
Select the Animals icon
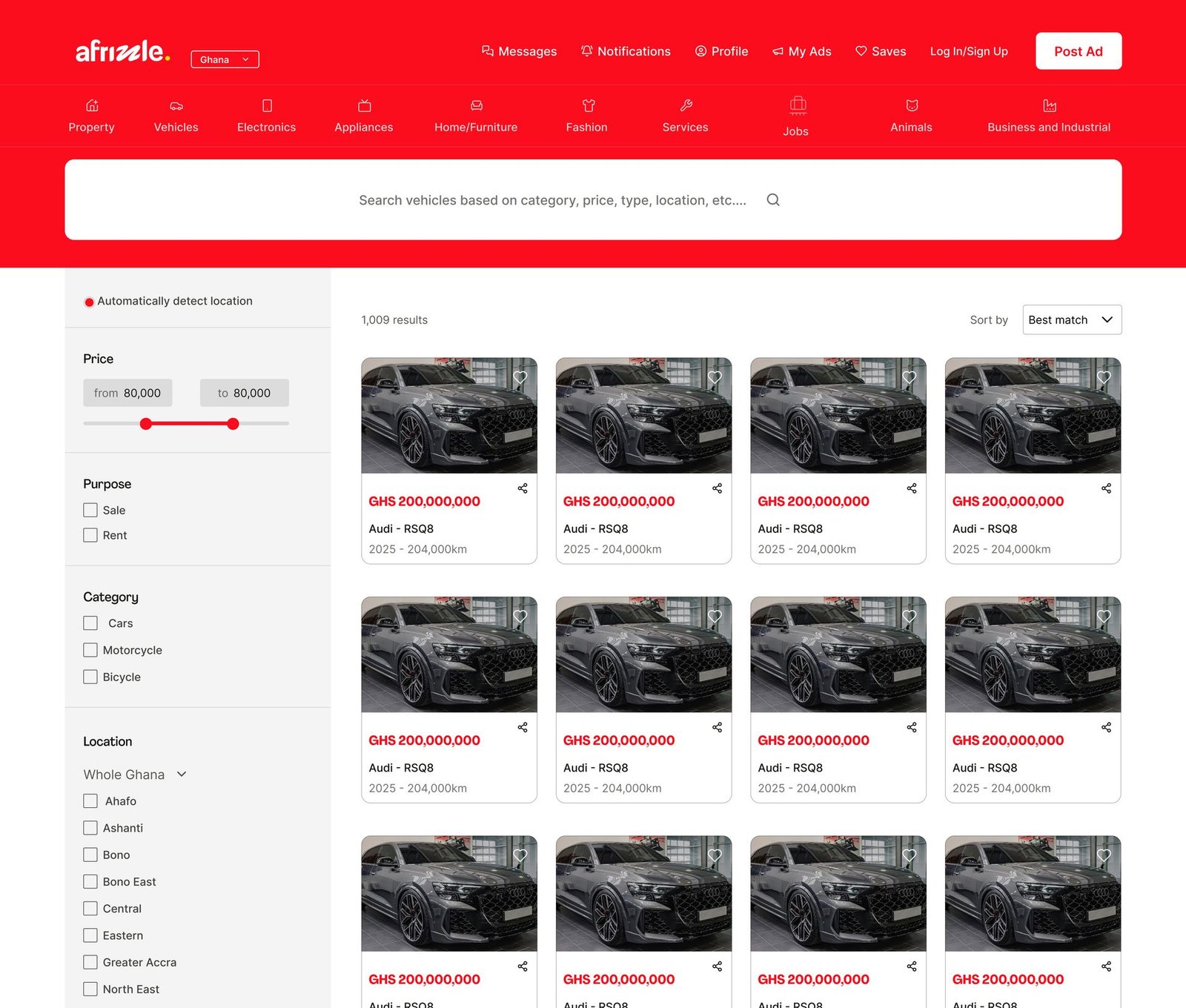[912, 105]
